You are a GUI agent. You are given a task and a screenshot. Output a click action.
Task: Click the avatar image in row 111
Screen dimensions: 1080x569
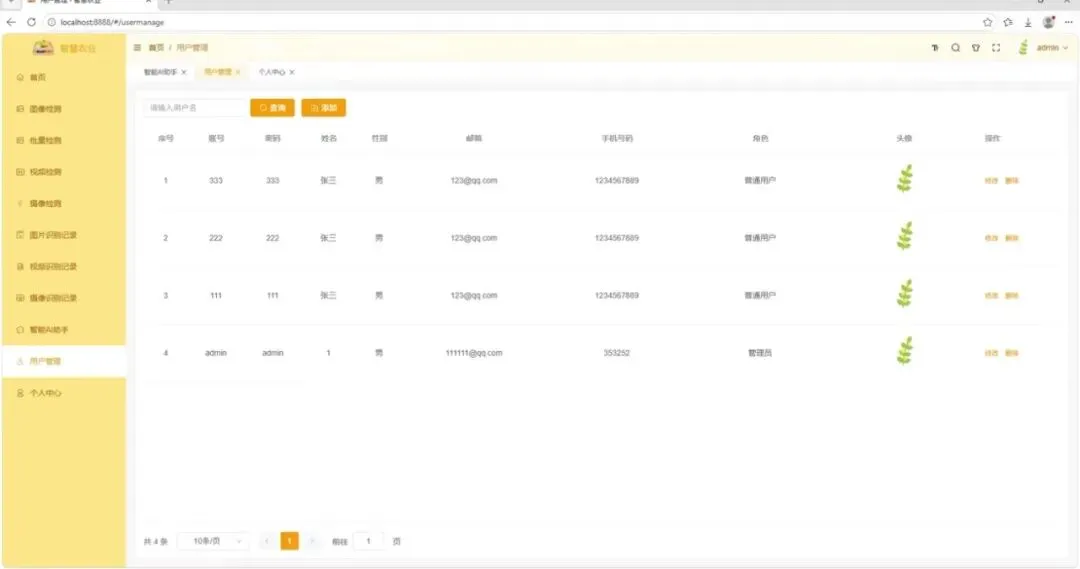(904, 294)
